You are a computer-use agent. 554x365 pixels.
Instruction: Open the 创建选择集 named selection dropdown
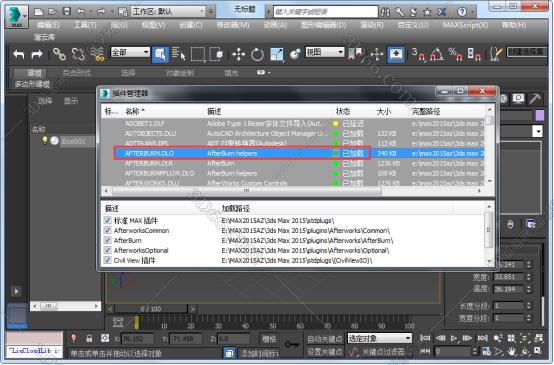pyautogui.click(x=526, y=52)
